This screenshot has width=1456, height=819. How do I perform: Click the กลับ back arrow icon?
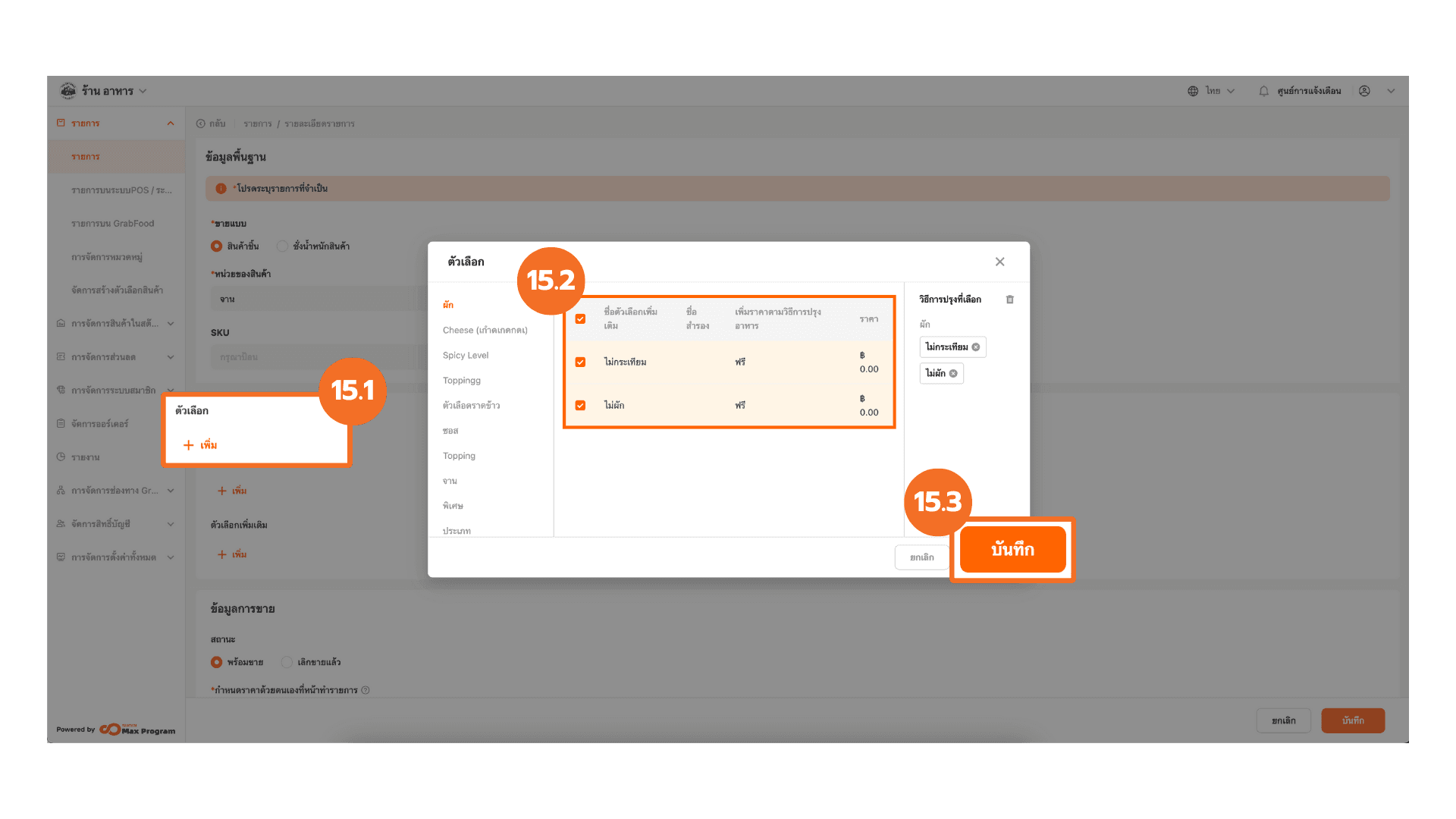click(x=201, y=124)
